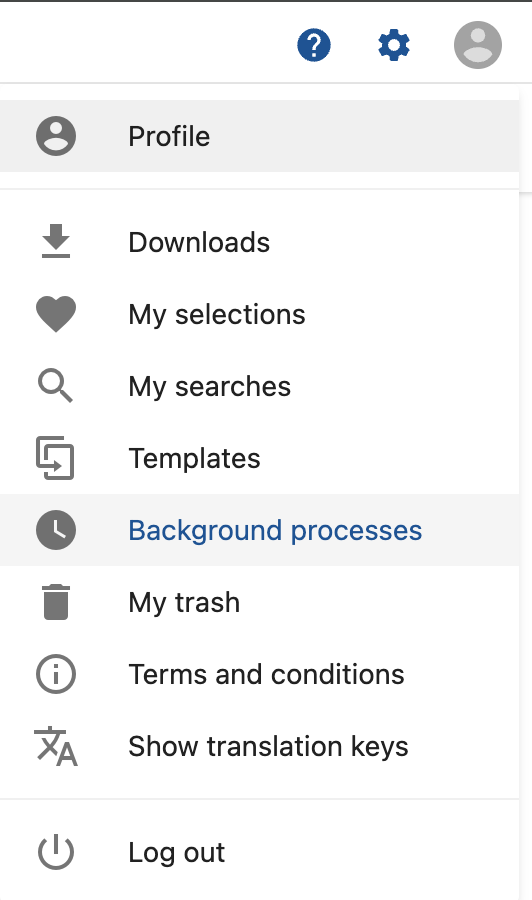
Task: Click the power icon for logout
Action: [56, 852]
